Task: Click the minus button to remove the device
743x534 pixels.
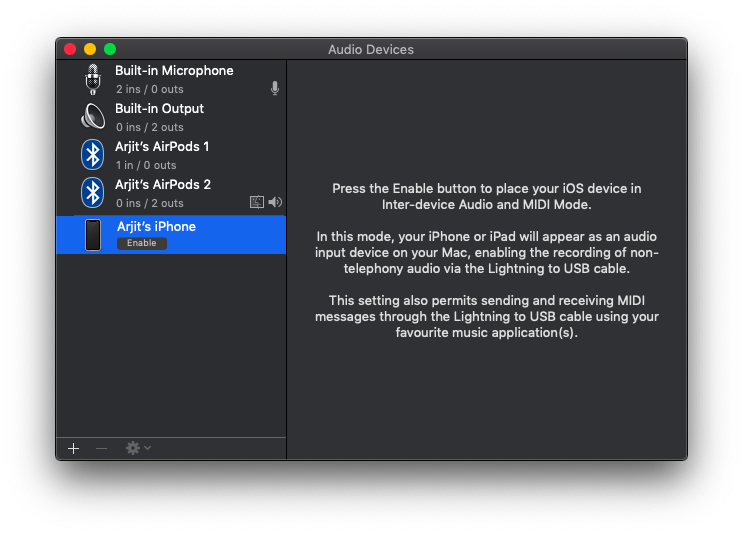Action: pos(101,448)
